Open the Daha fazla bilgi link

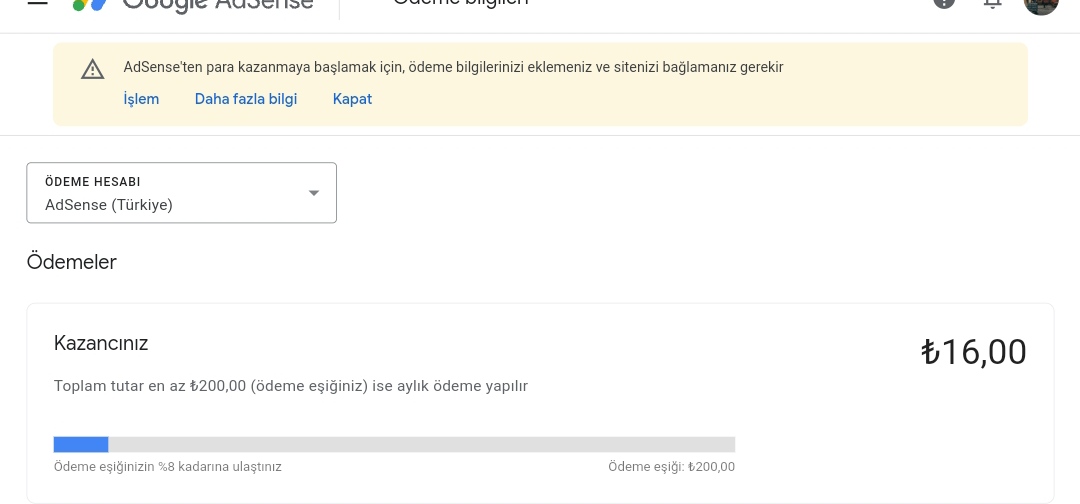246,99
